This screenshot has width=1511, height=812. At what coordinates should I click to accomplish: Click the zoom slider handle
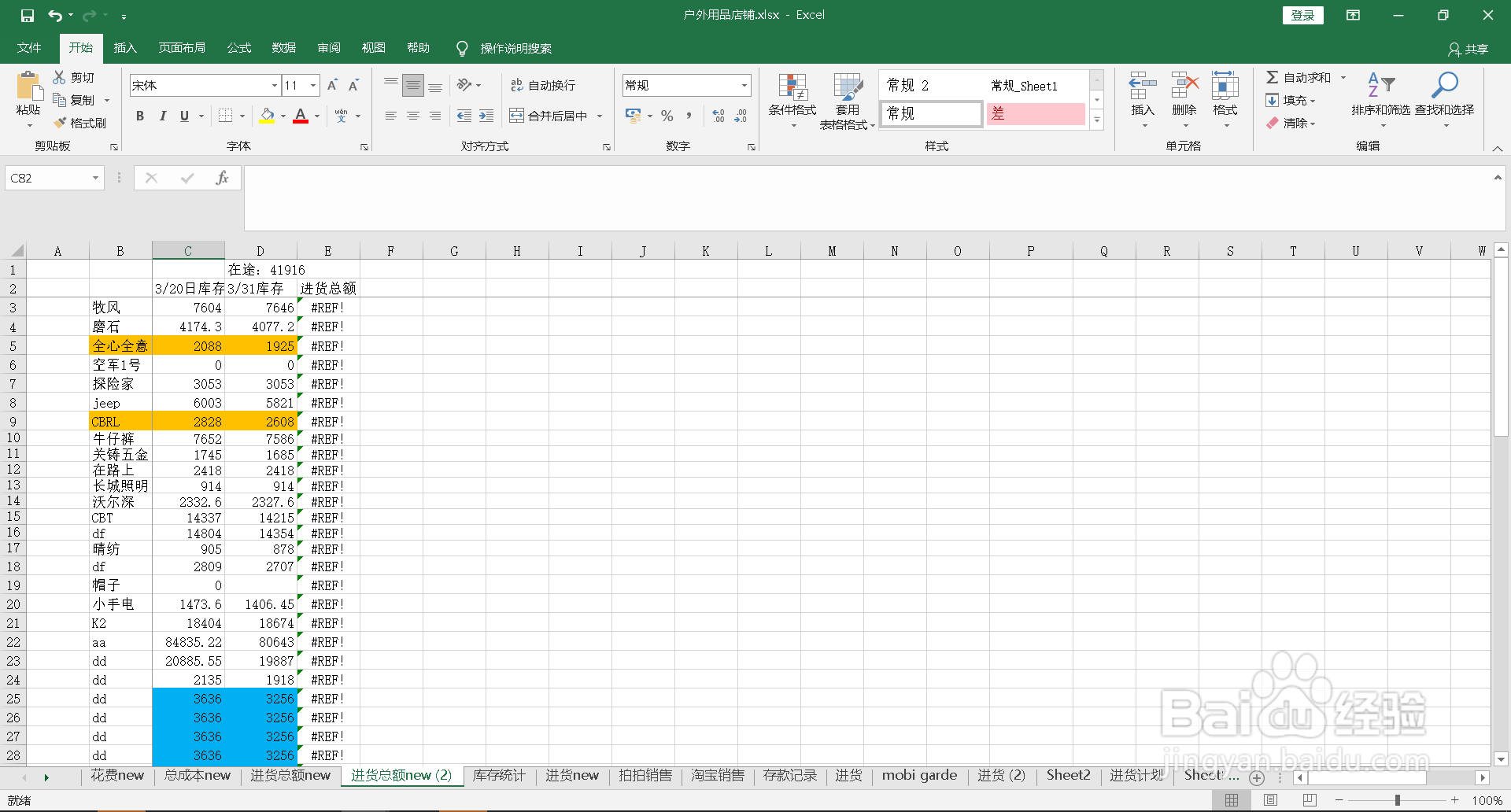coord(1398,800)
